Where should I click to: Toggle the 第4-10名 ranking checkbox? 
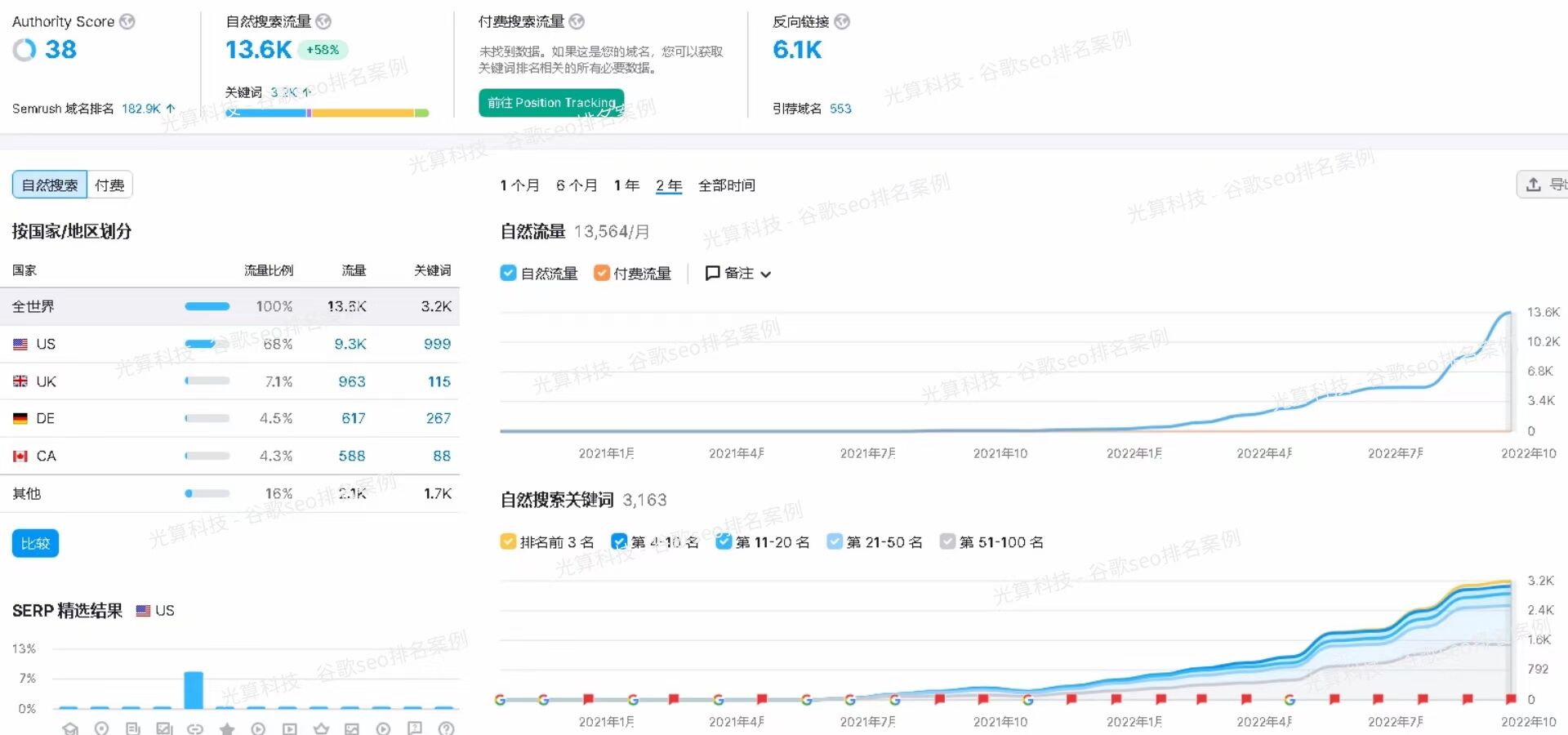[618, 541]
